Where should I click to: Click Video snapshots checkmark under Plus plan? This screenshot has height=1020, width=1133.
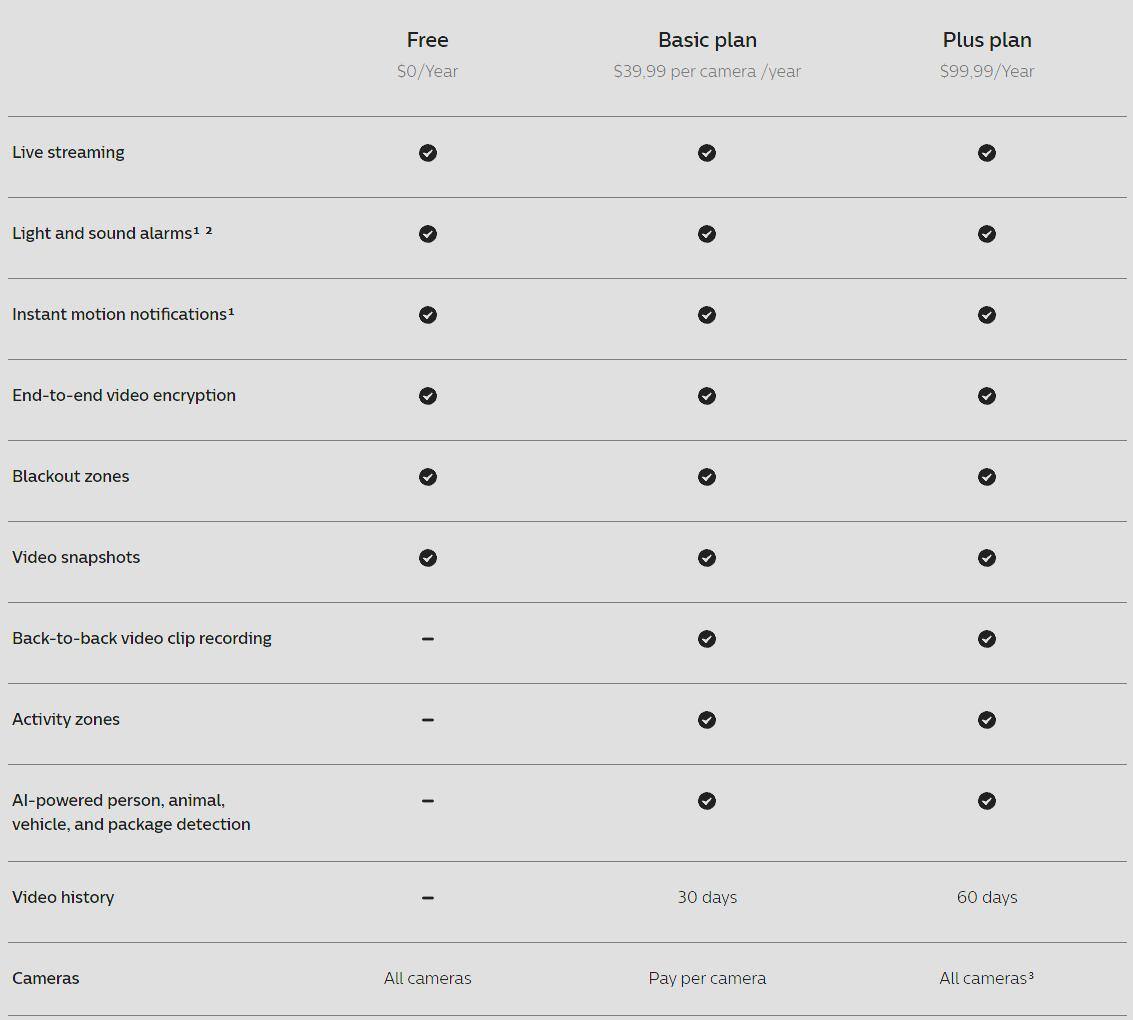pyautogui.click(x=987, y=558)
